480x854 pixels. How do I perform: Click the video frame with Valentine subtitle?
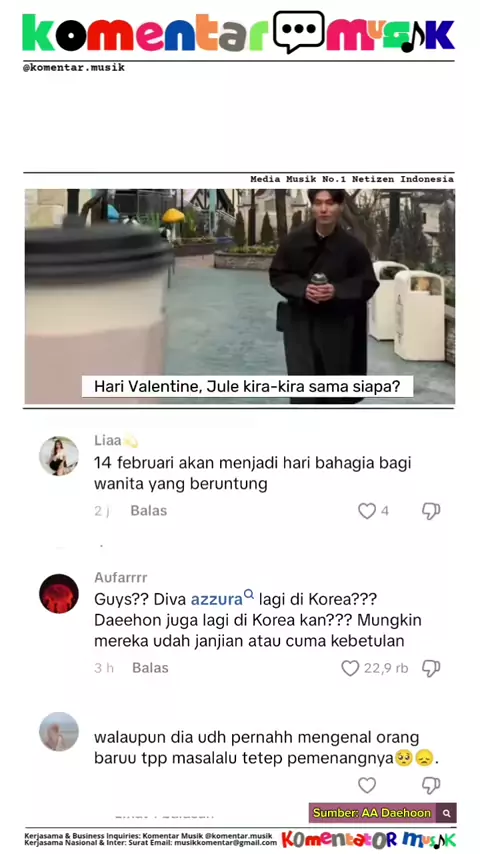[240, 296]
